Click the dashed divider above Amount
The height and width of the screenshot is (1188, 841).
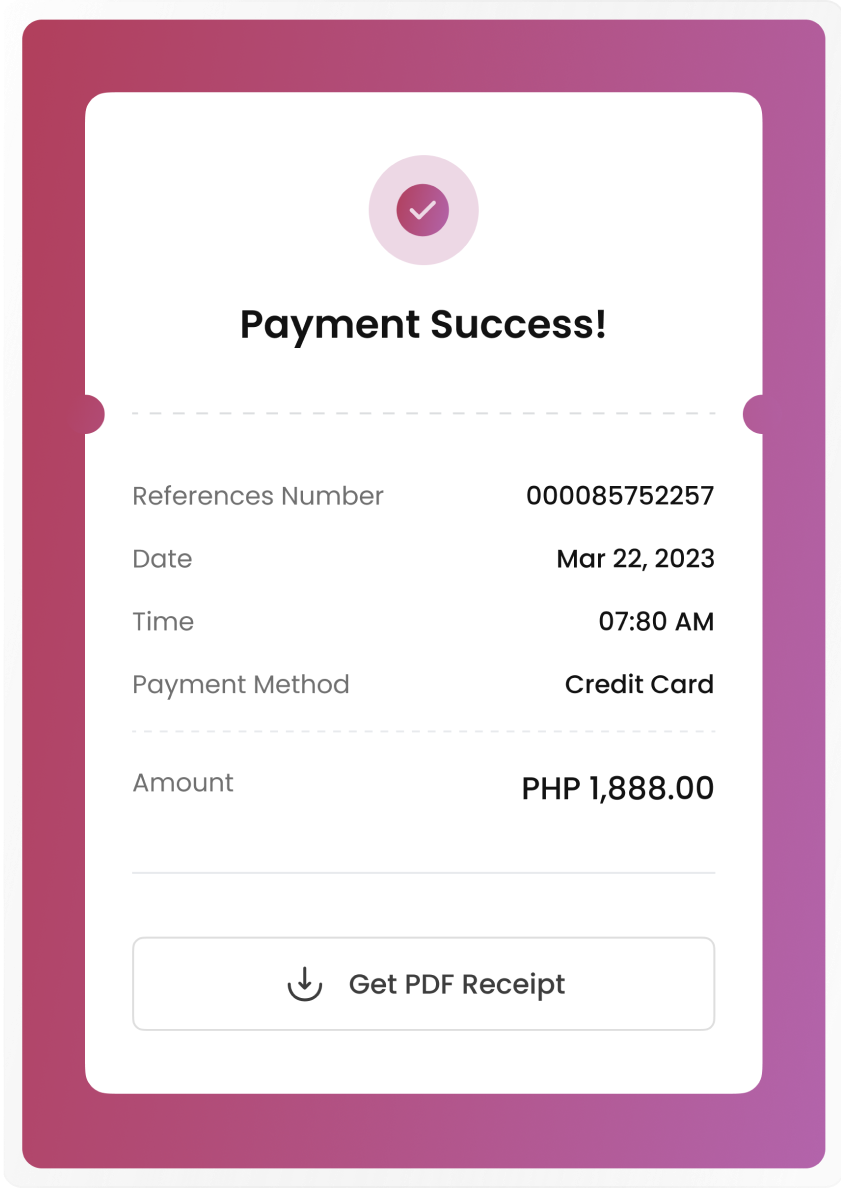423,731
